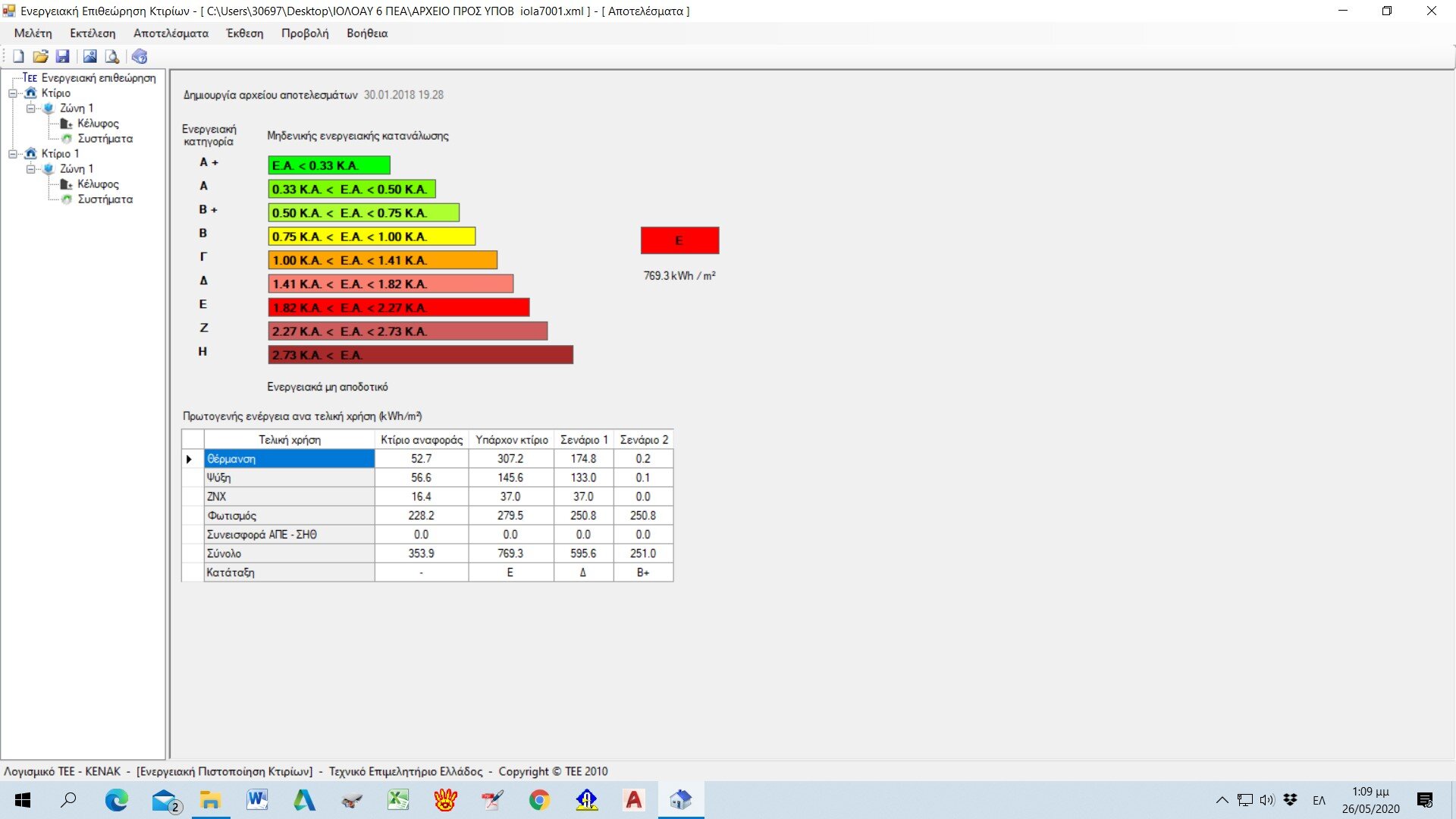Open the help book toolbar icon
This screenshot has width=1456, height=819.
point(140,56)
